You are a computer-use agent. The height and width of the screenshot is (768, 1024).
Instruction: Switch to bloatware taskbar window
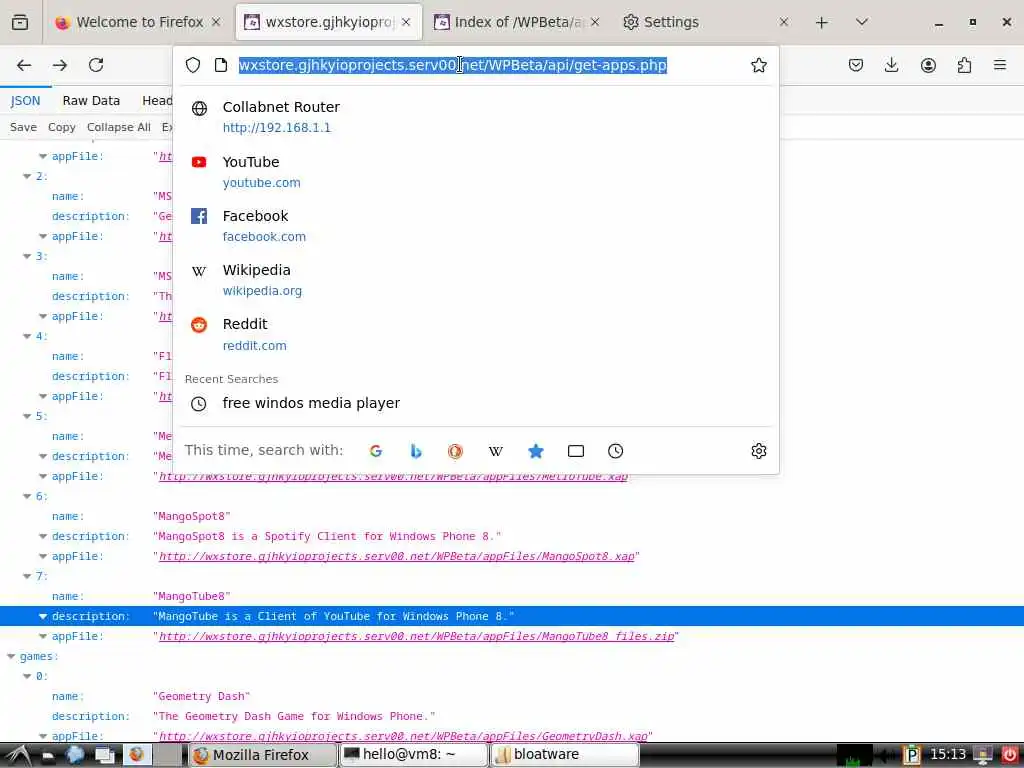pyautogui.click(x=564, y=755)
